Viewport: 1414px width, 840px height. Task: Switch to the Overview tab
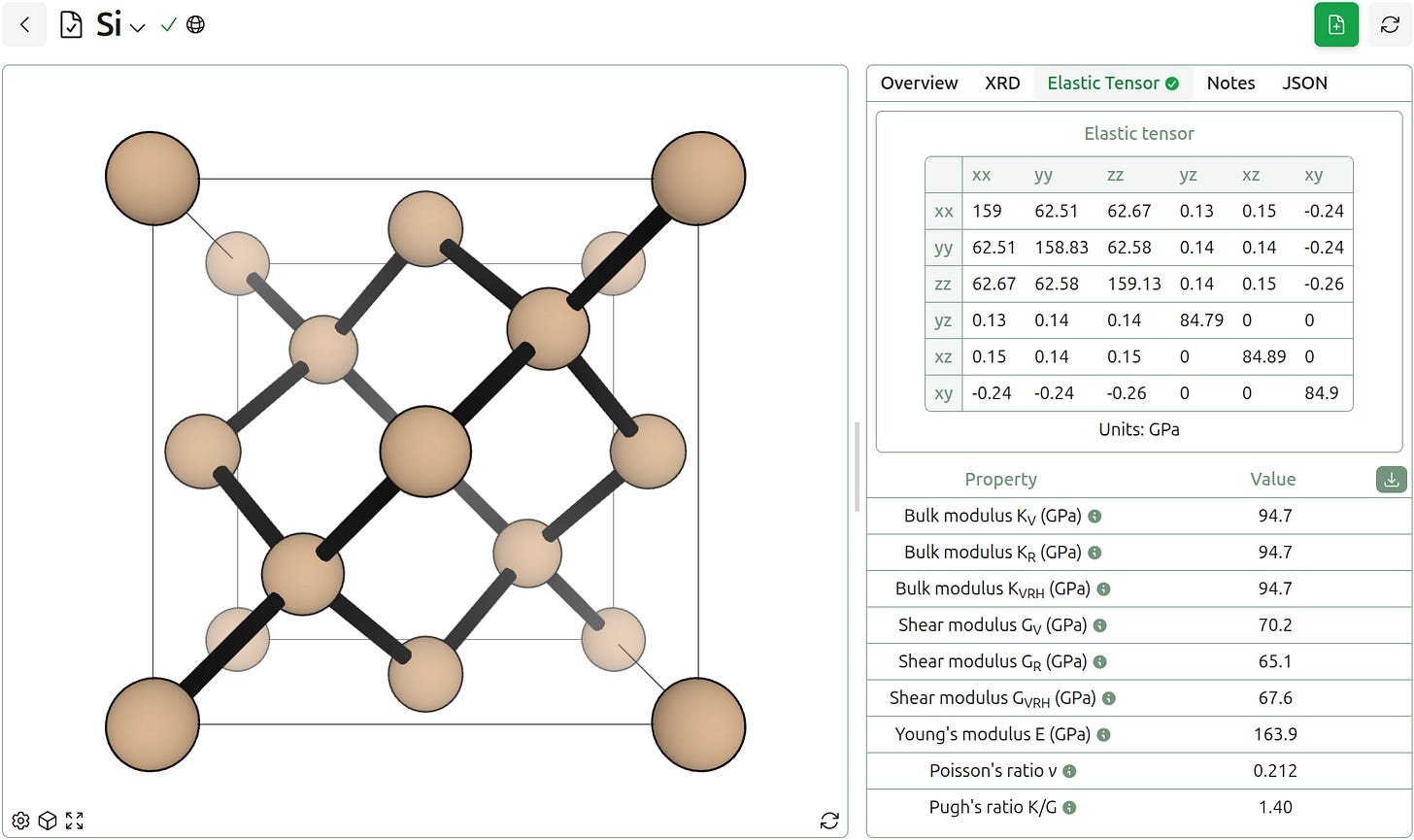pos(919,84)
